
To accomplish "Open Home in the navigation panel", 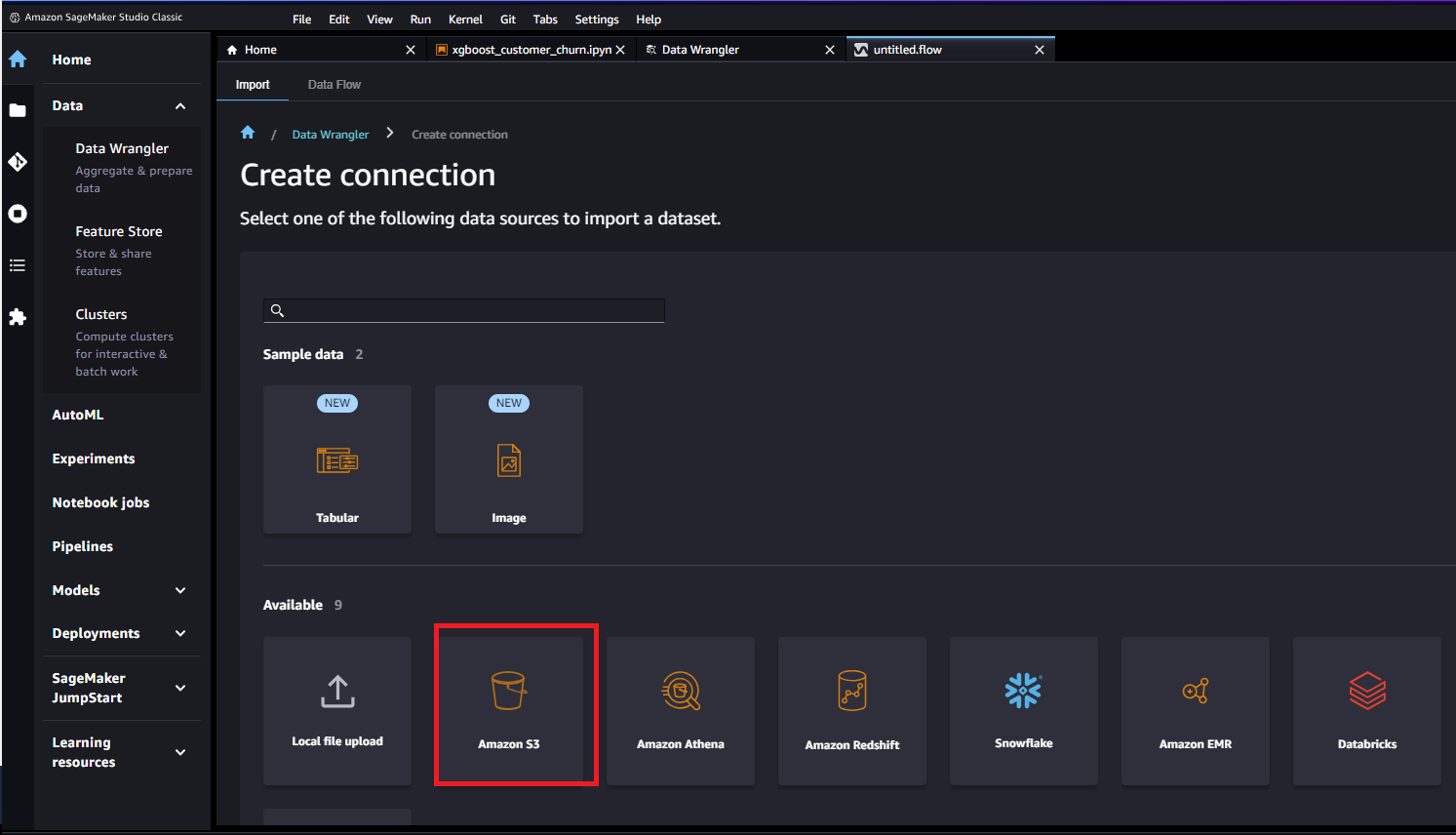I will coord(71,60).
